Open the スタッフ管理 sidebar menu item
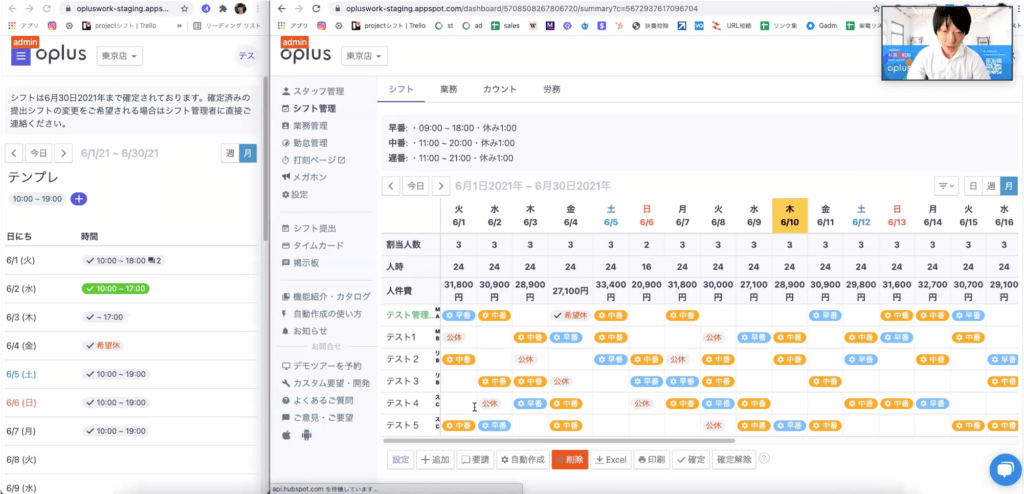The image size is (1024, 494). click(x=313, y=91)
